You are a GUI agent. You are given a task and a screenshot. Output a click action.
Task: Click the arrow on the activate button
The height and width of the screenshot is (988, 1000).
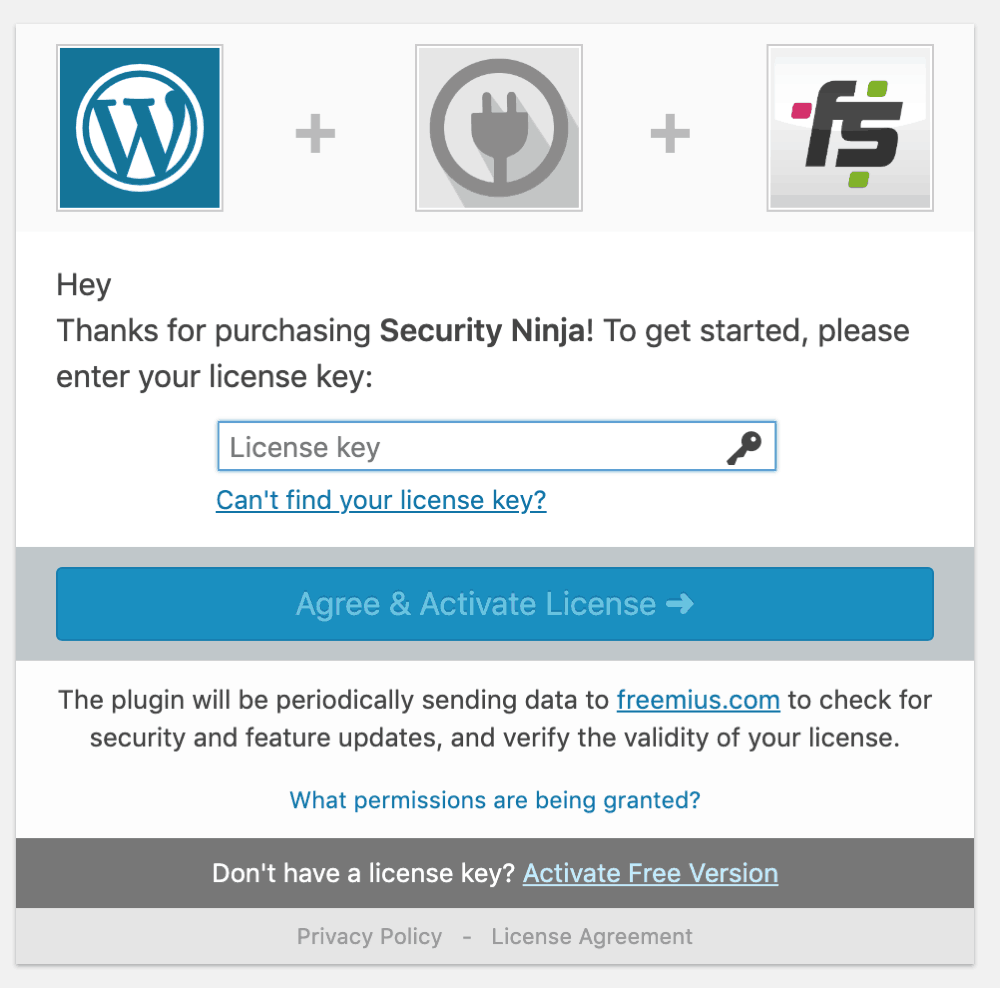pyautogui.click(x=679, y=604)
